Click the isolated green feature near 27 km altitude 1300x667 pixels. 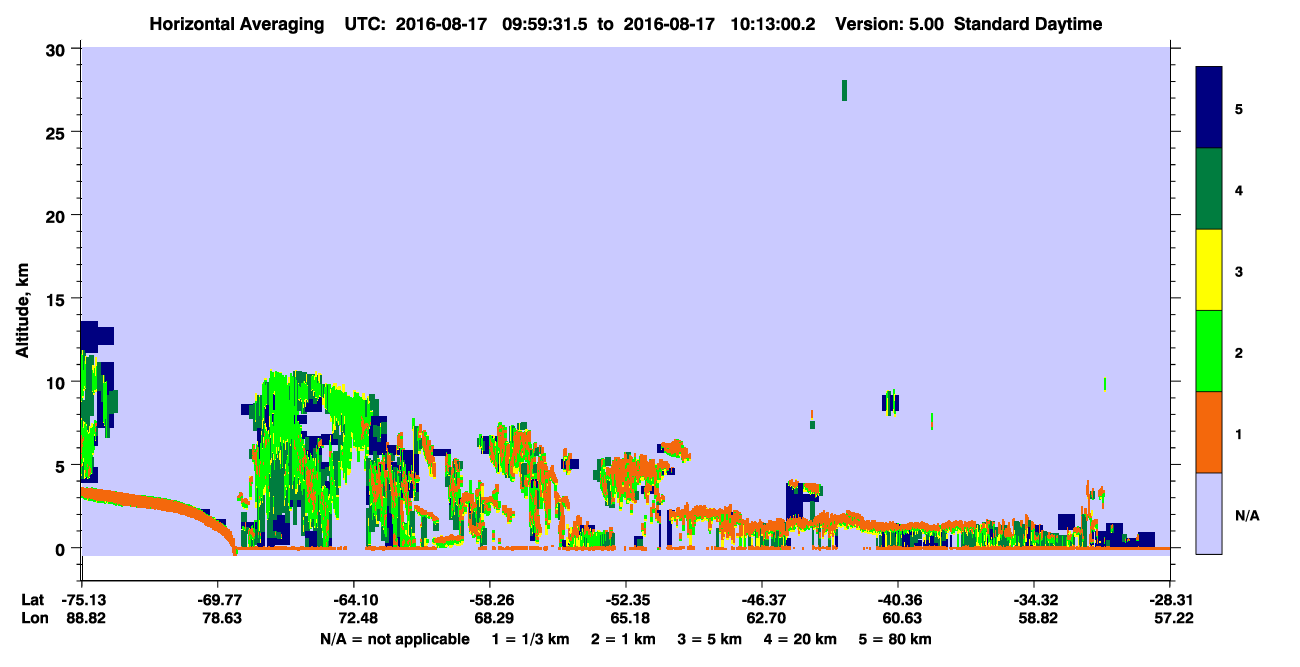(x=845, y=90)
